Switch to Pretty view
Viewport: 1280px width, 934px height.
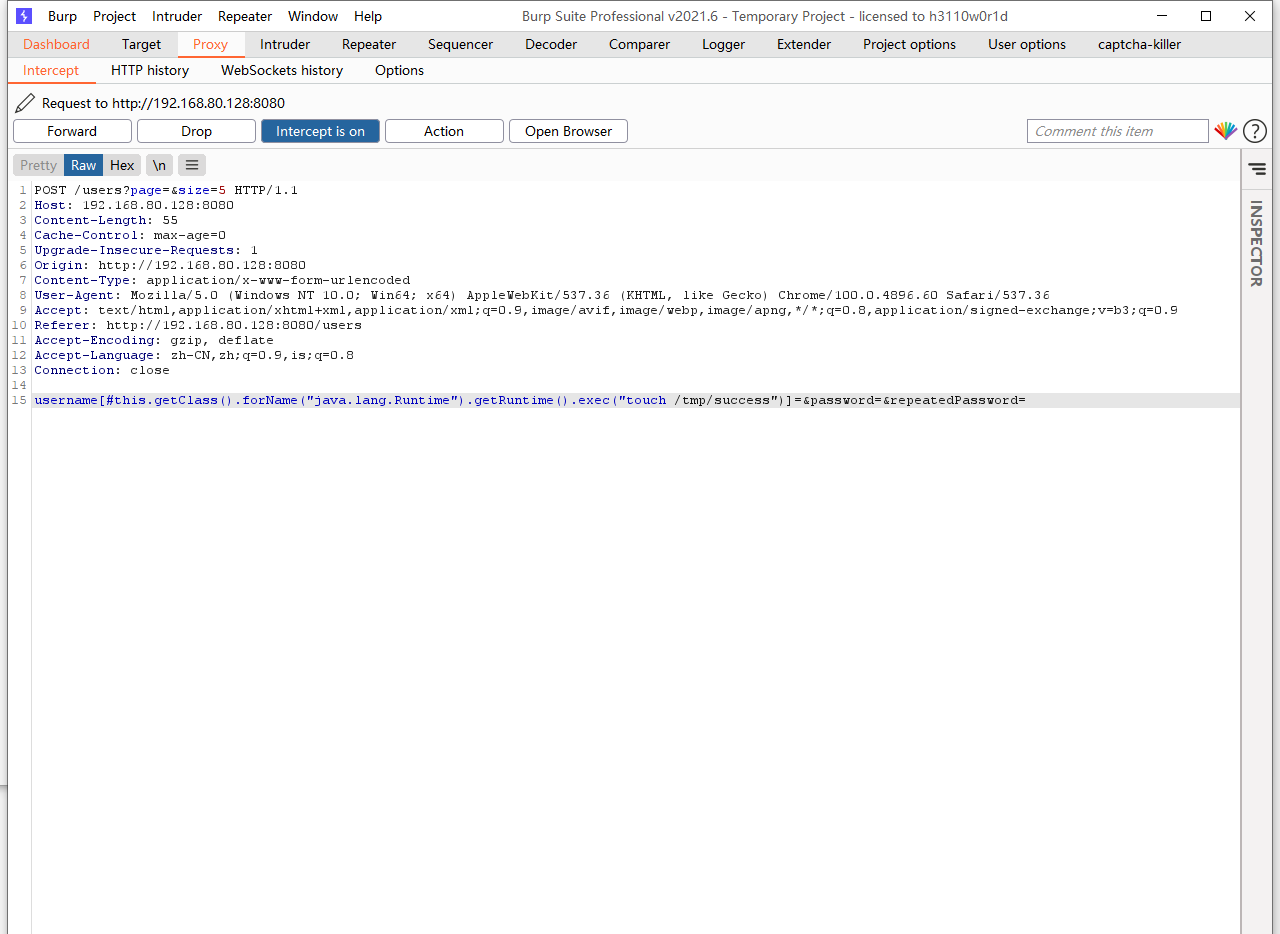pyautogui.click(x=39, y=165)
